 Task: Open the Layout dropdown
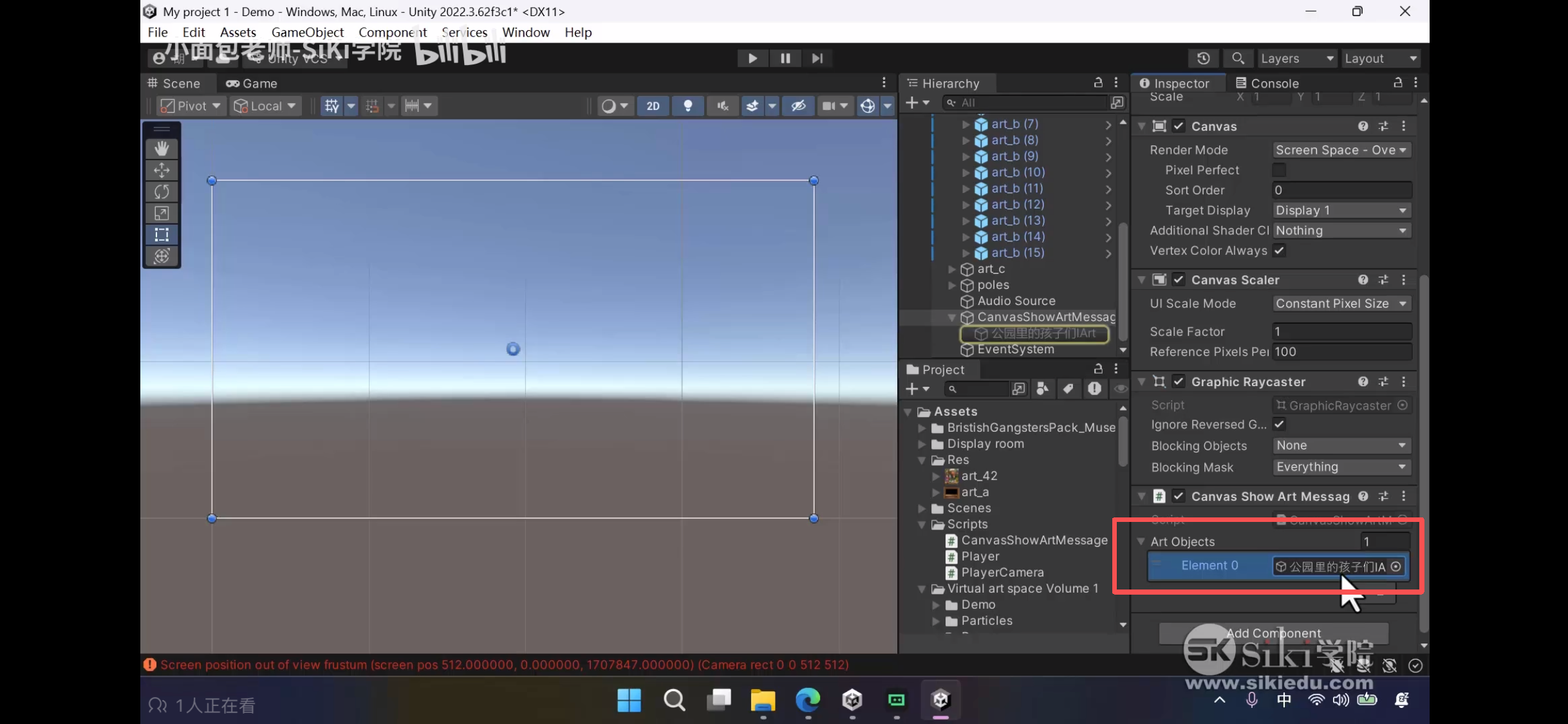click(x=1381, y=59)
